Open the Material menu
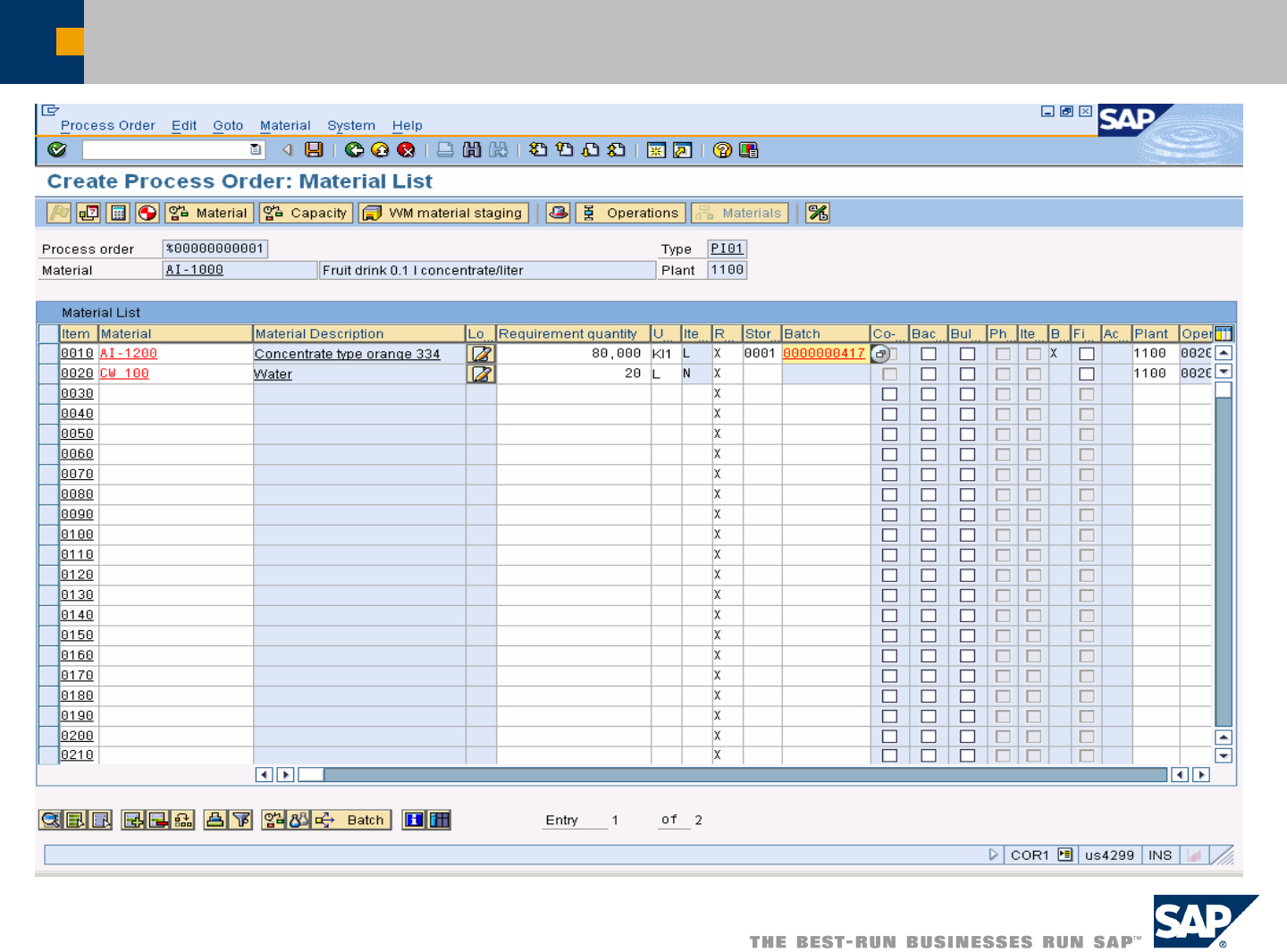The width and height of the screenshot is (1287, 952). pyautogui.click(x=285, y=126)
